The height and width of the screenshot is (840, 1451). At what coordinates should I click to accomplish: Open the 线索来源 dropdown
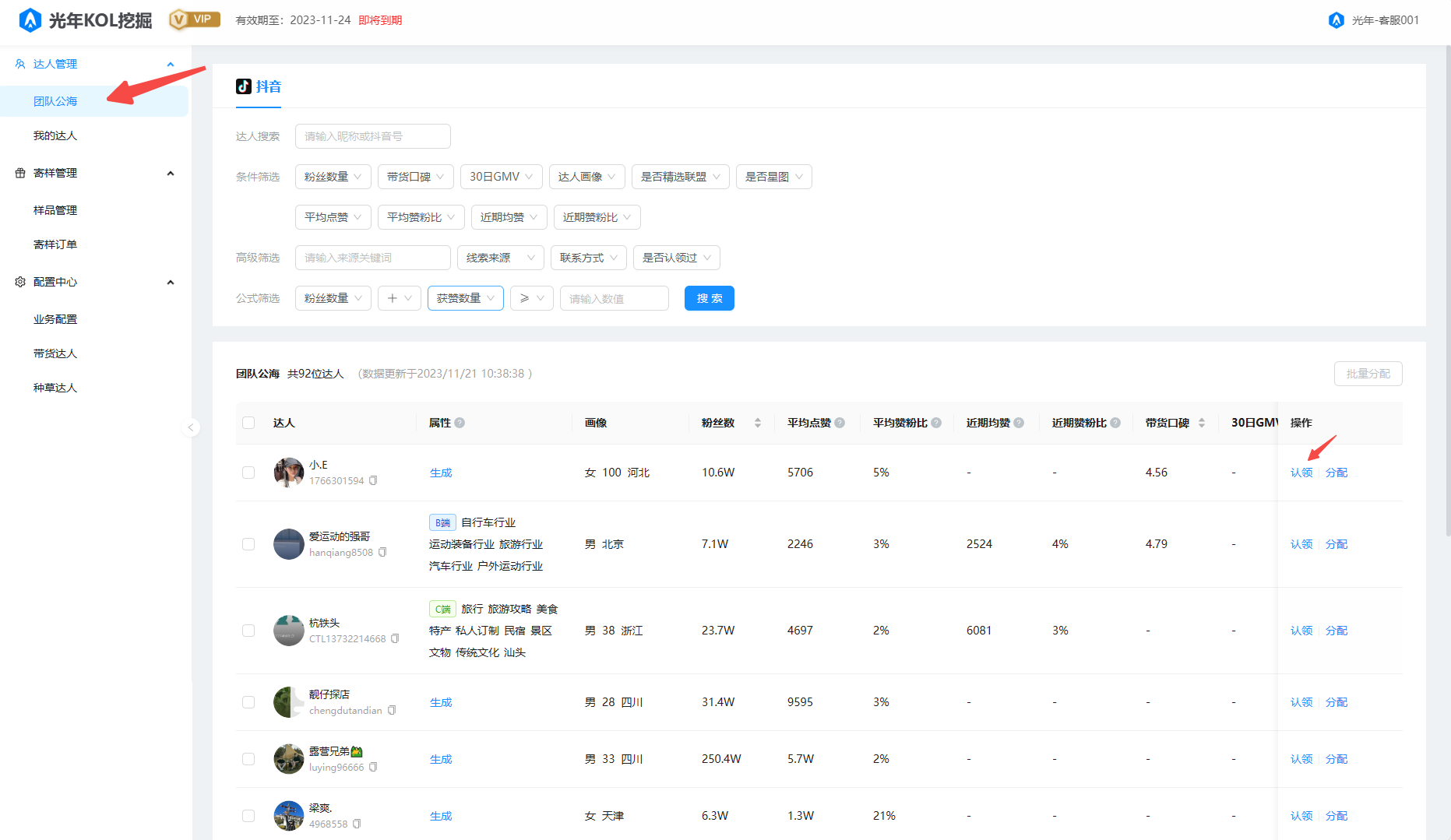point(500,258)
